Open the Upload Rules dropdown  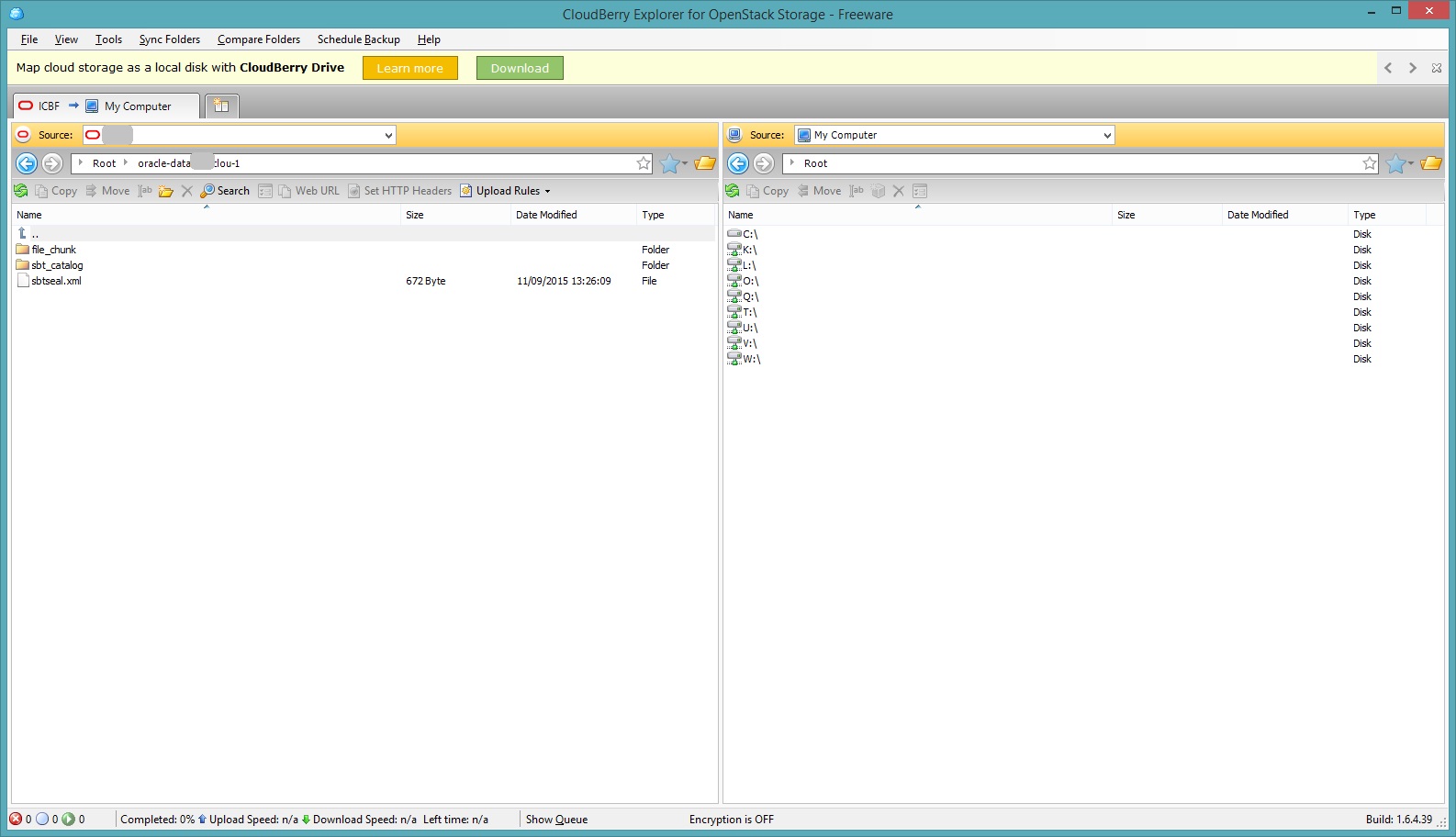click(x=506, y=191)
